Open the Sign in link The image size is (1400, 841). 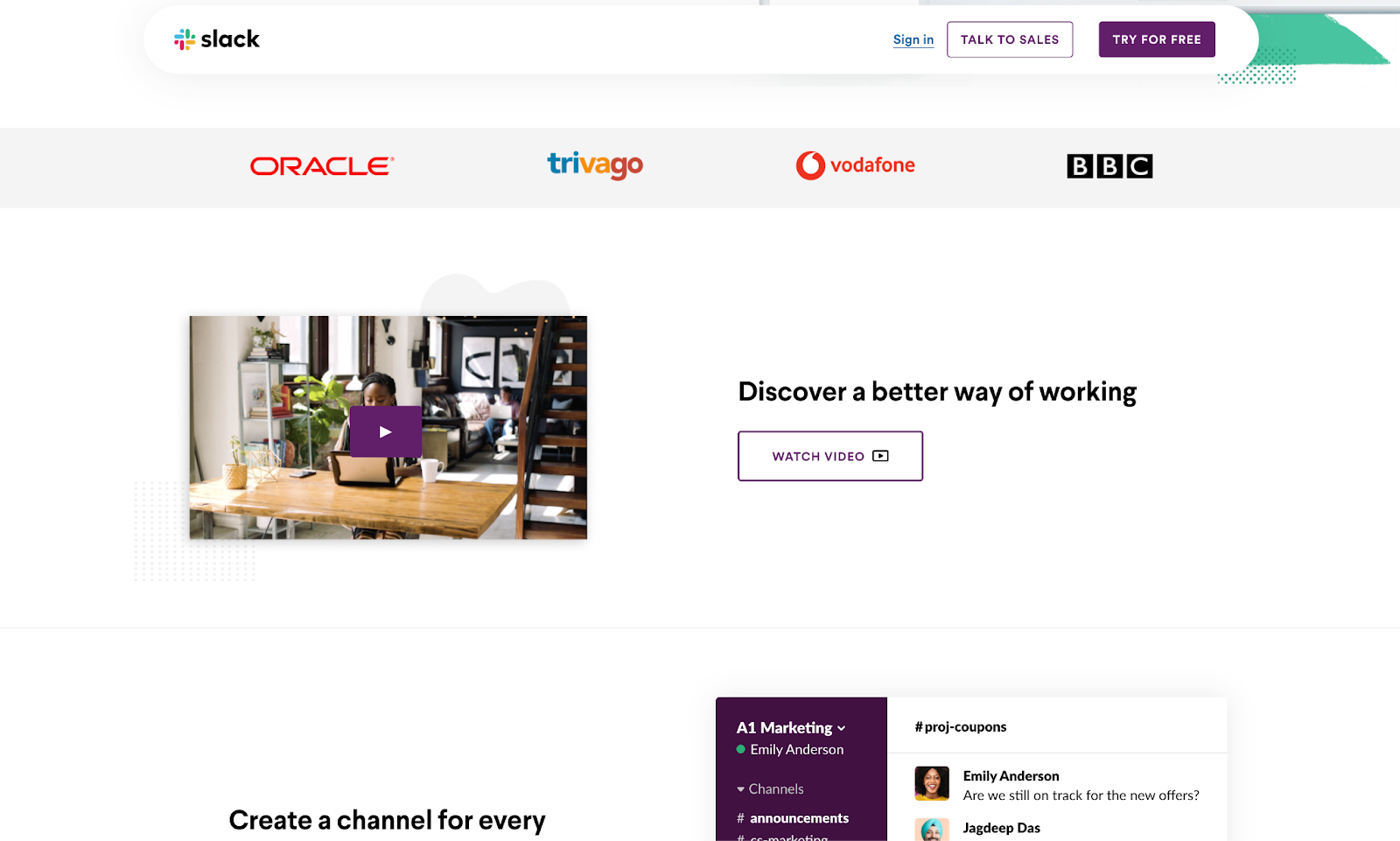pos(913,39)
